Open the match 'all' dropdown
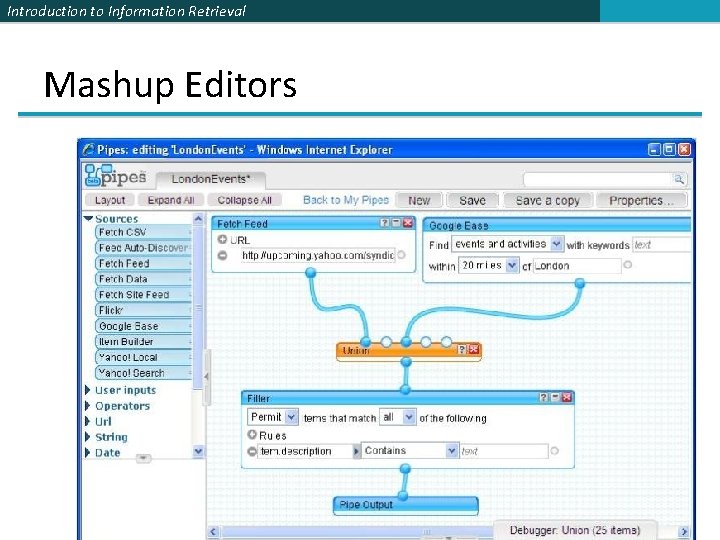Screen dimensions: 720x540 click(408, 417)
